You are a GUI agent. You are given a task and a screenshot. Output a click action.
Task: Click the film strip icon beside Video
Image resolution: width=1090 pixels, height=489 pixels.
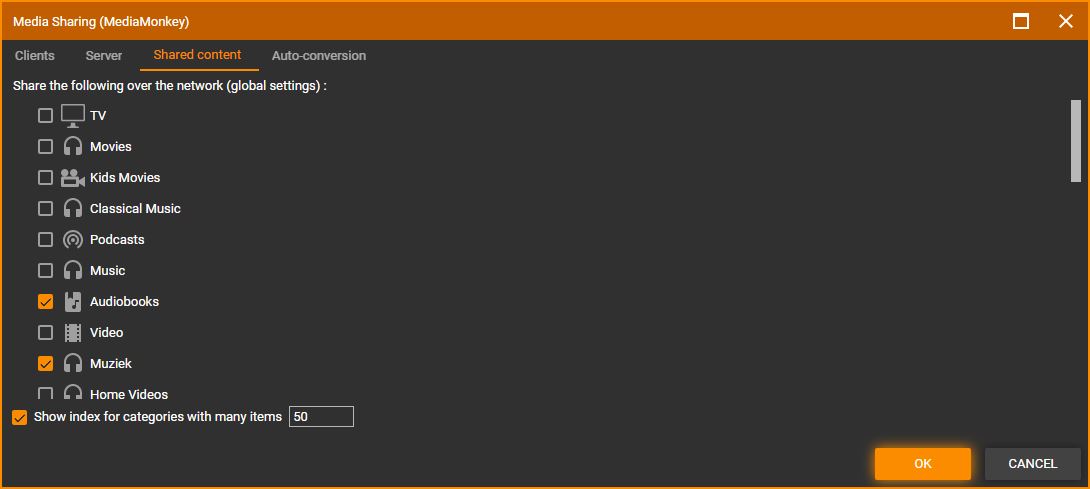tap(73, 332)
